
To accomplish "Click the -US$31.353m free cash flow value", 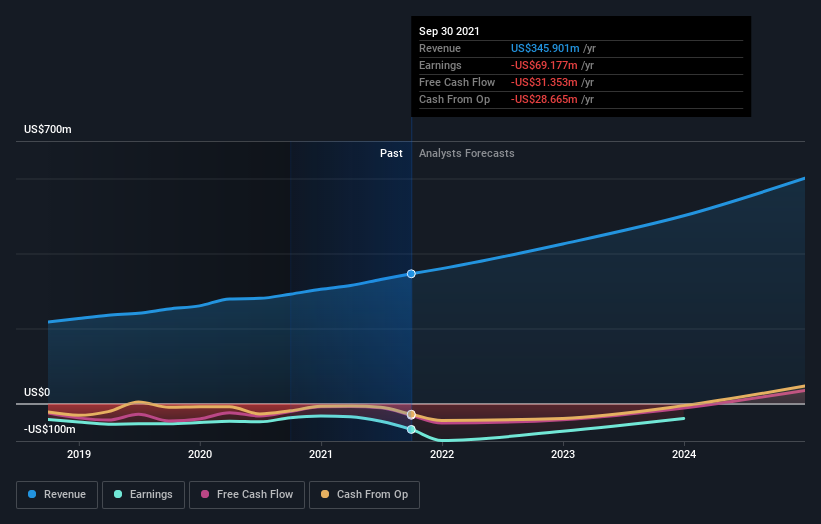I will coord(544,82).
